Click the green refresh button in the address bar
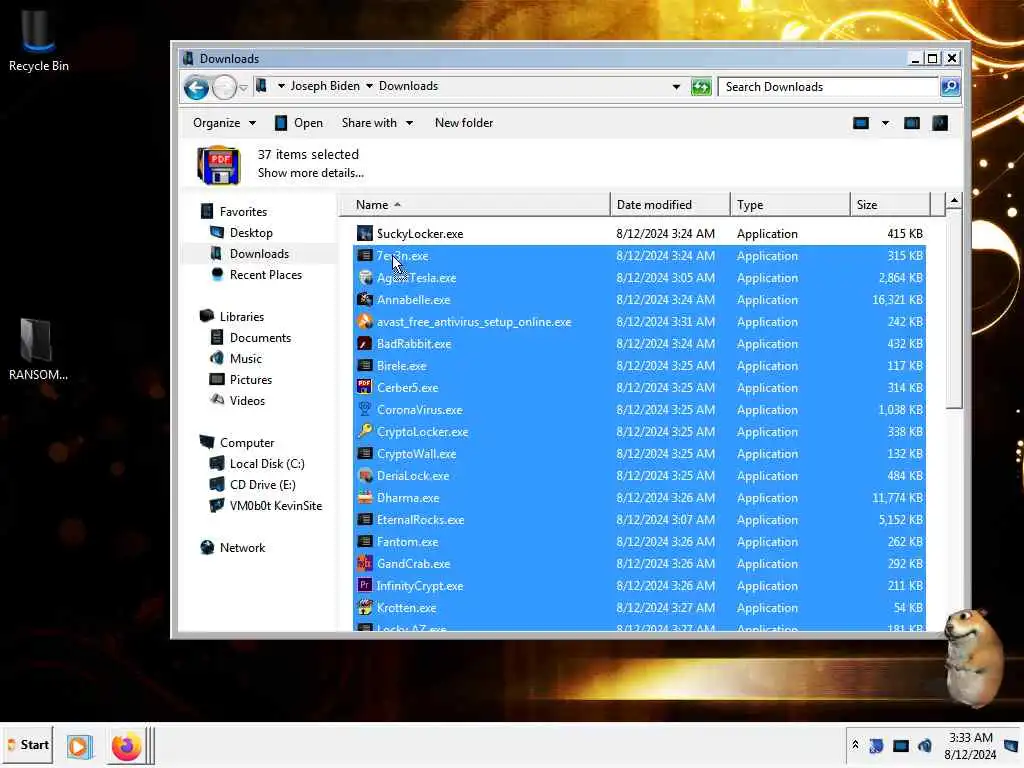The width and height of the screenshot is (1024, 768). 701,87
